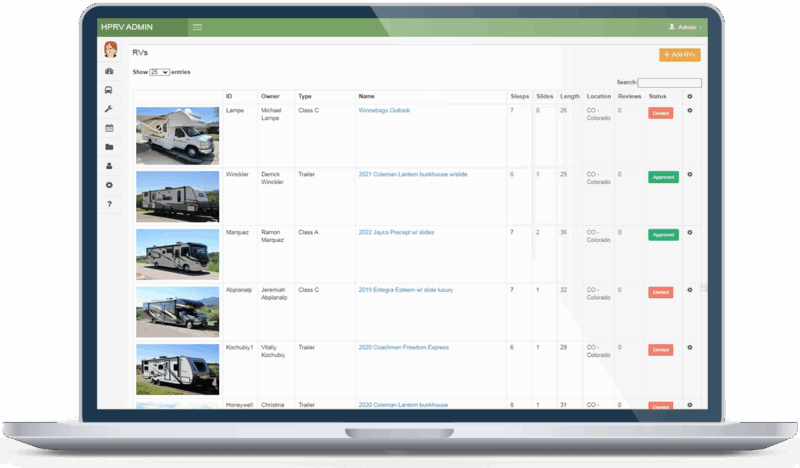The width and height of the screenshot is (800, 468).
Task: Click inside the Search field
Action: click(669, 83)
